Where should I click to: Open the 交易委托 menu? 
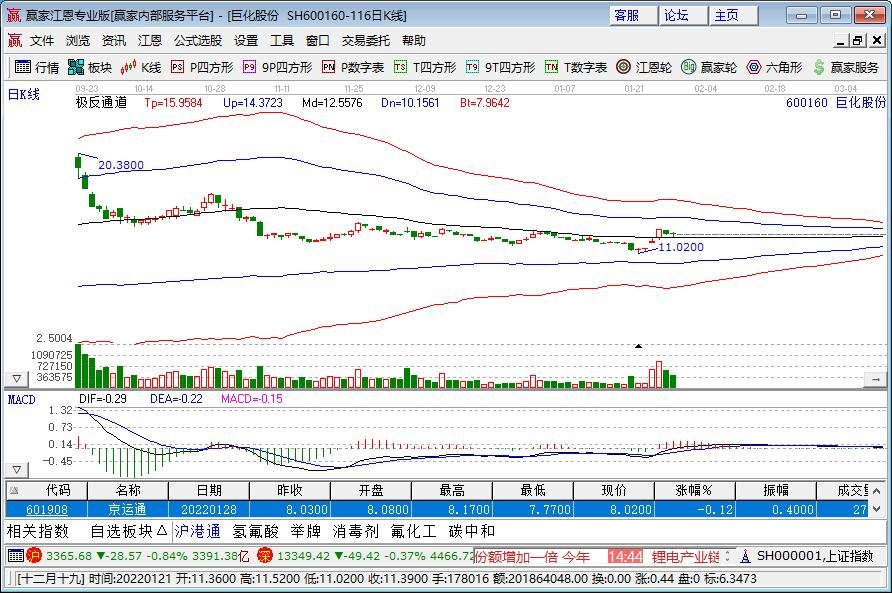[x=365, y=40]
